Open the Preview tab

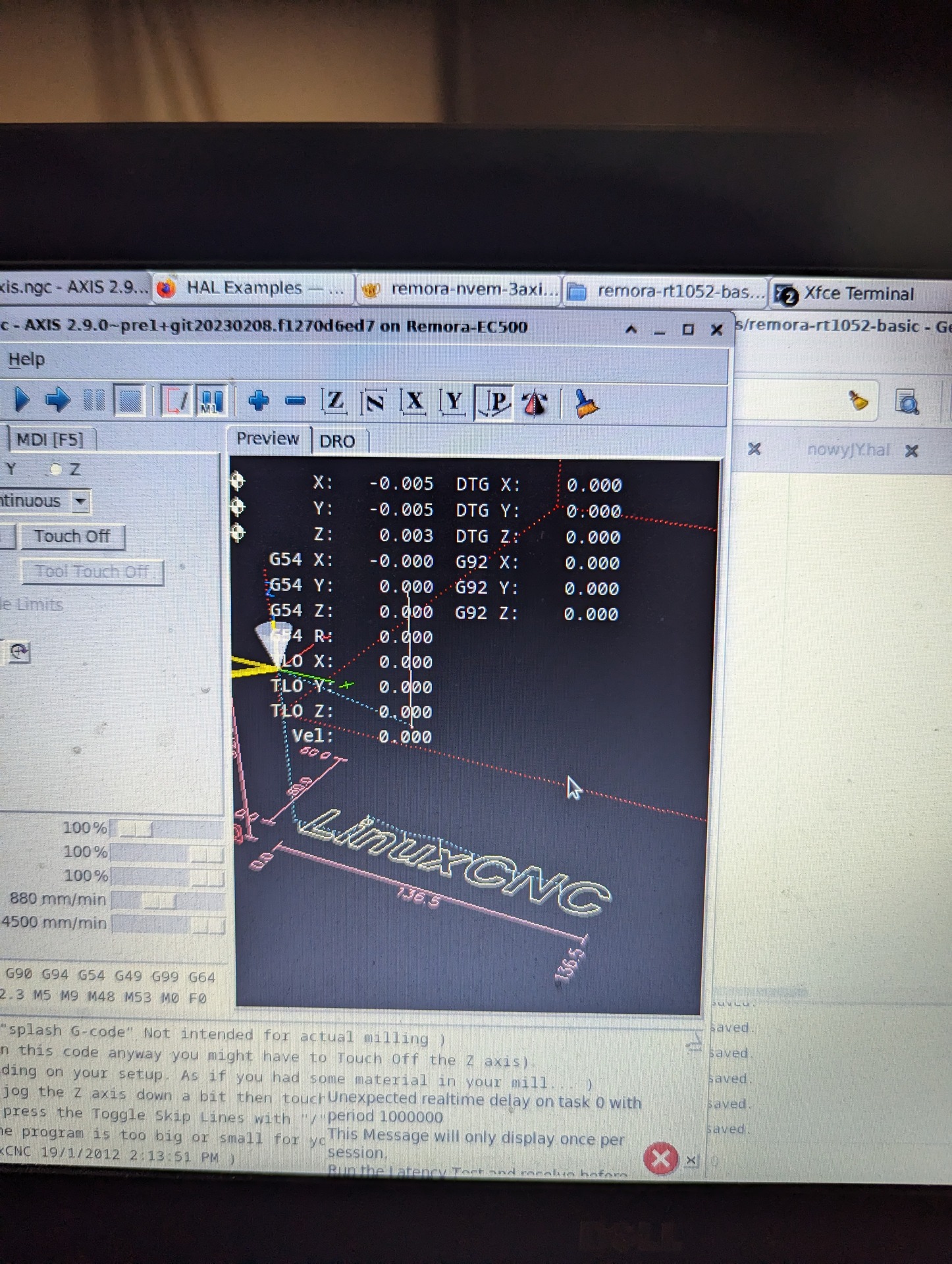267,439
